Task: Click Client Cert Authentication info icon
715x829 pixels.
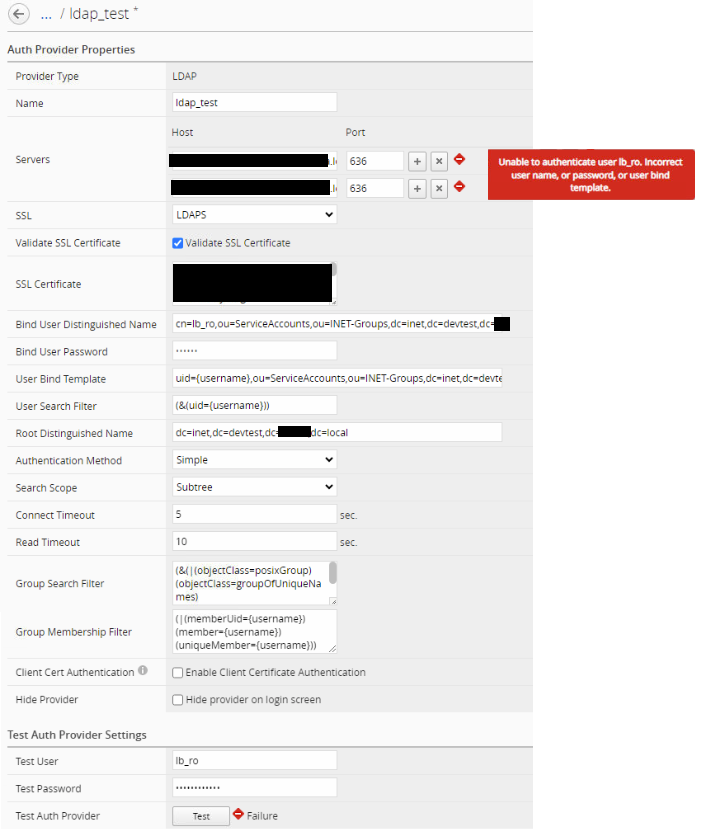Action: (x=143, y=670)
